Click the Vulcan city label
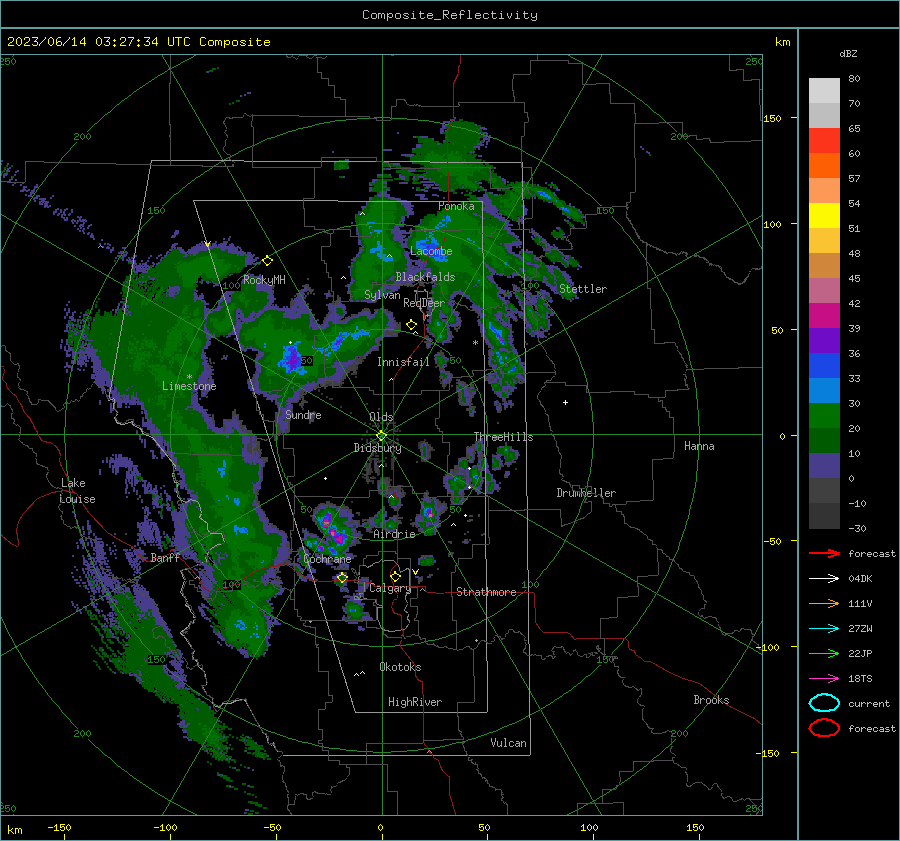The height and width of the screenshot is (841, 900). pyautogui.click(x=508, y=743)
